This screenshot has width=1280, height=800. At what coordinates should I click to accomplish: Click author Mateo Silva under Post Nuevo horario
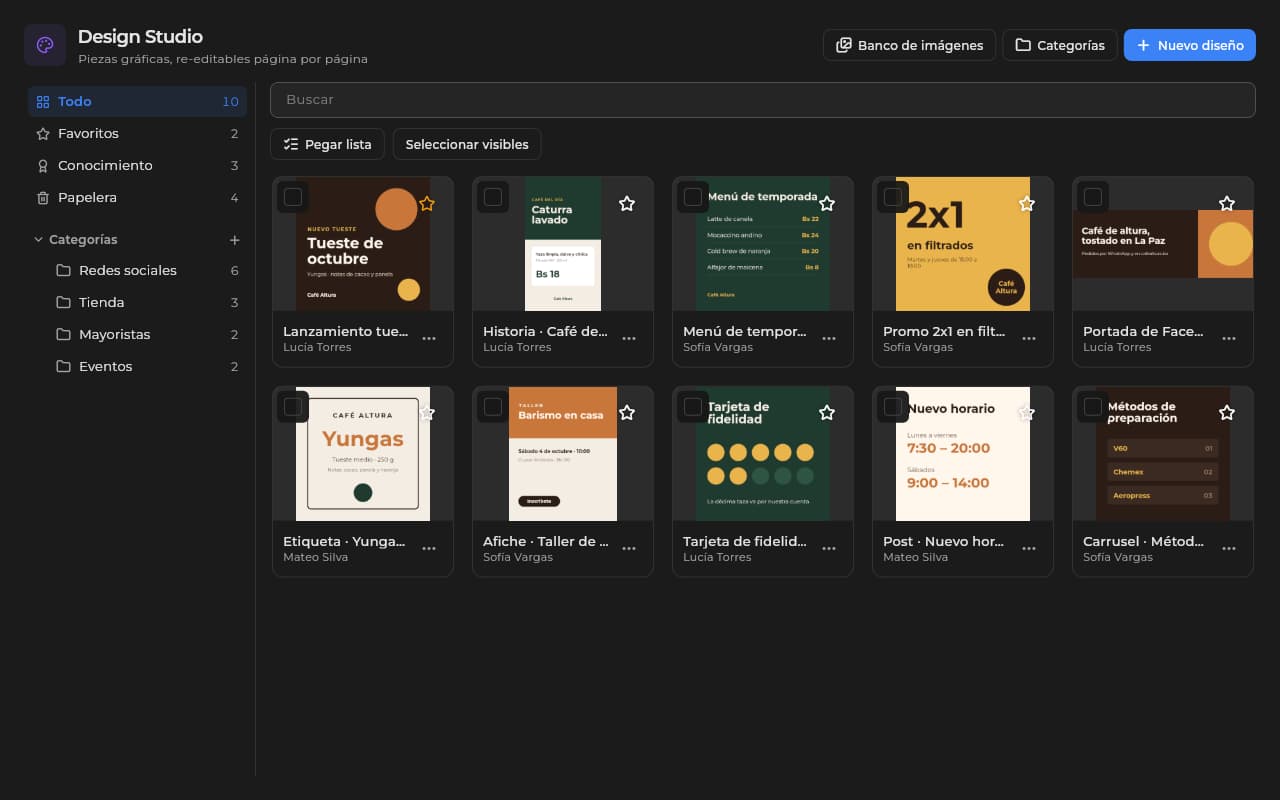915,557
